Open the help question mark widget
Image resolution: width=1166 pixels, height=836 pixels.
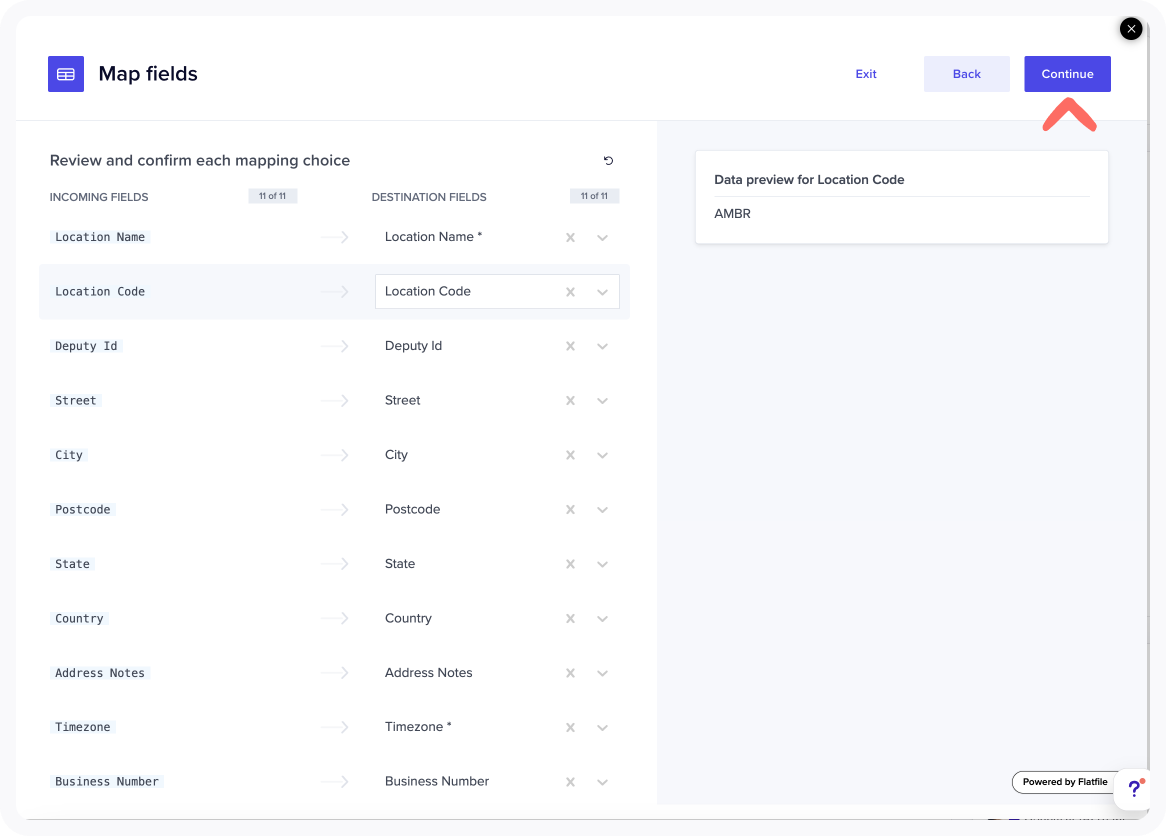(x=1134, y=789)
